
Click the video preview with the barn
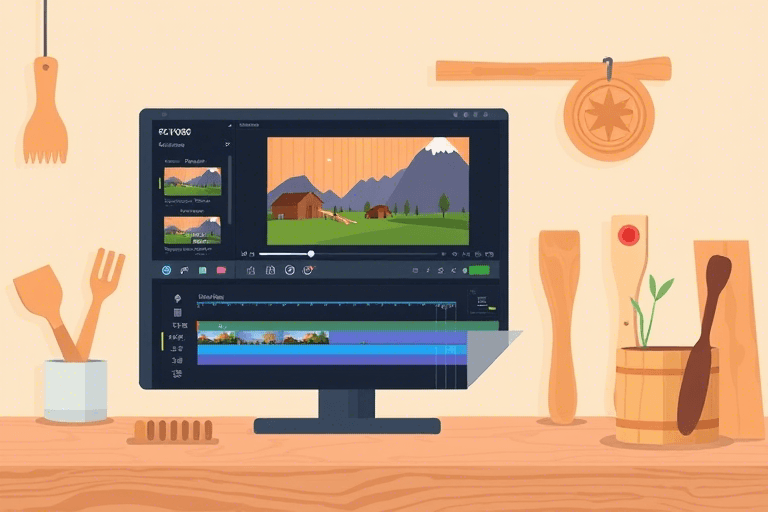click(x=367, y=190)
